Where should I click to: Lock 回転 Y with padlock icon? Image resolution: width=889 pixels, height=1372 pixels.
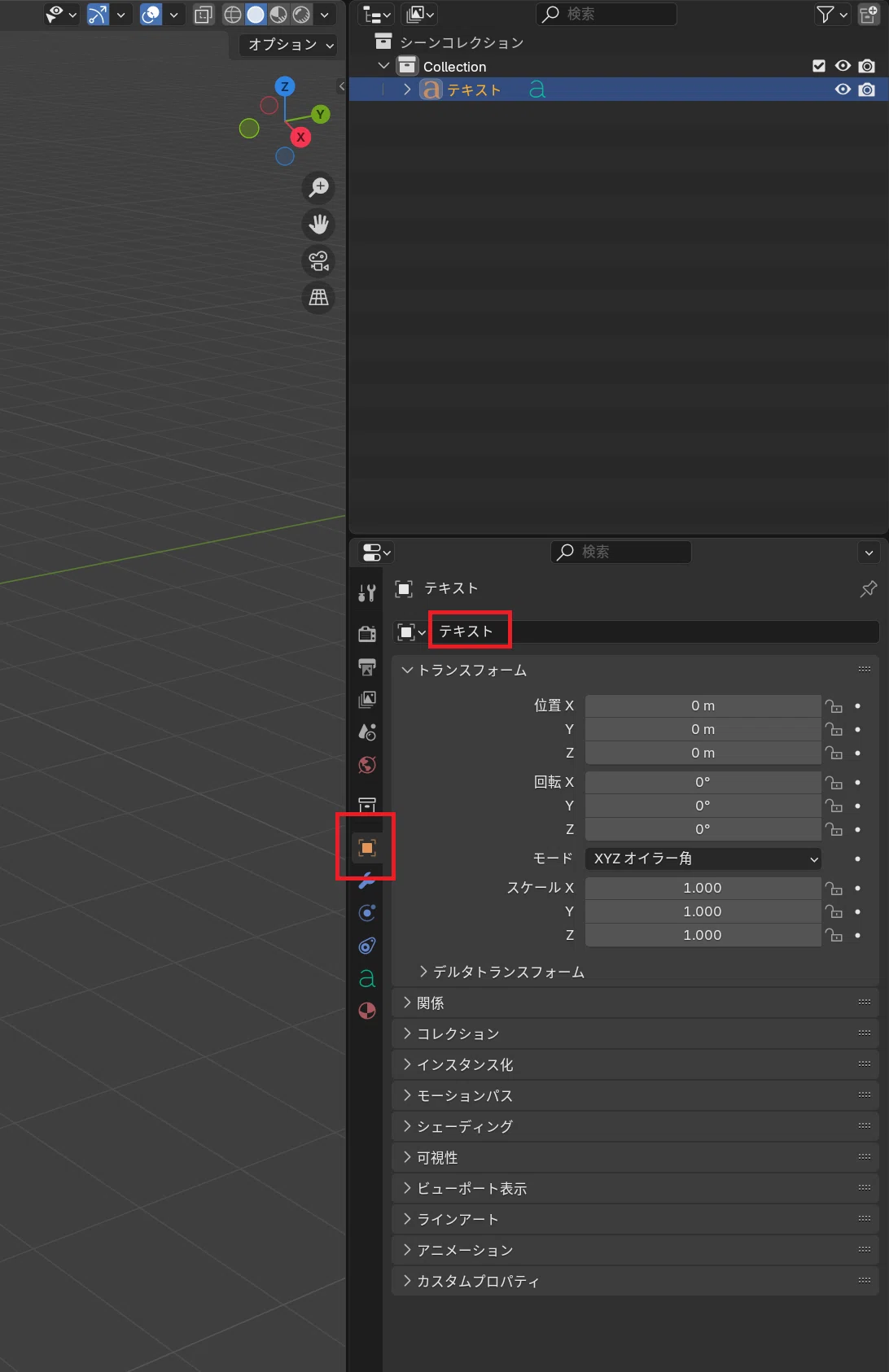click(834, 806)
